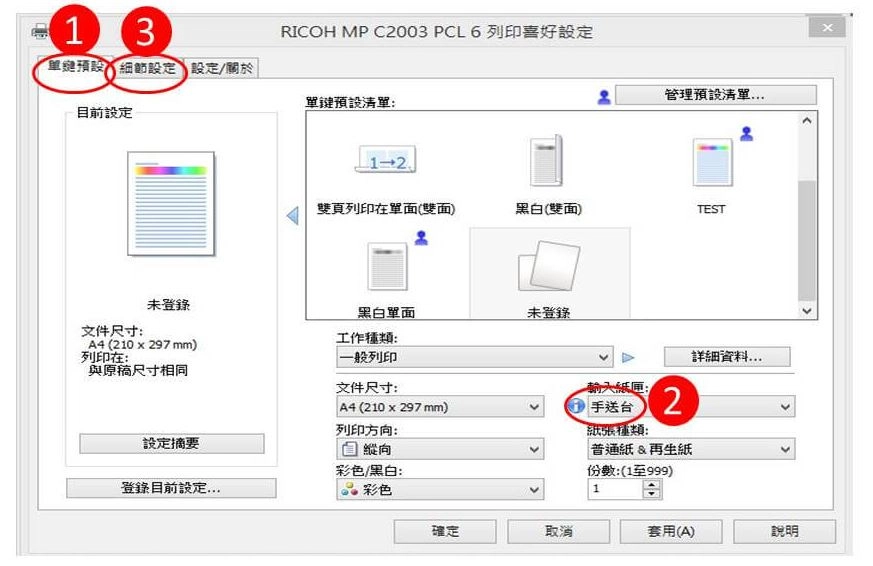Click the 設定摘要 button
The height and width of the screenshot is (566, 873).
point(171,444)
